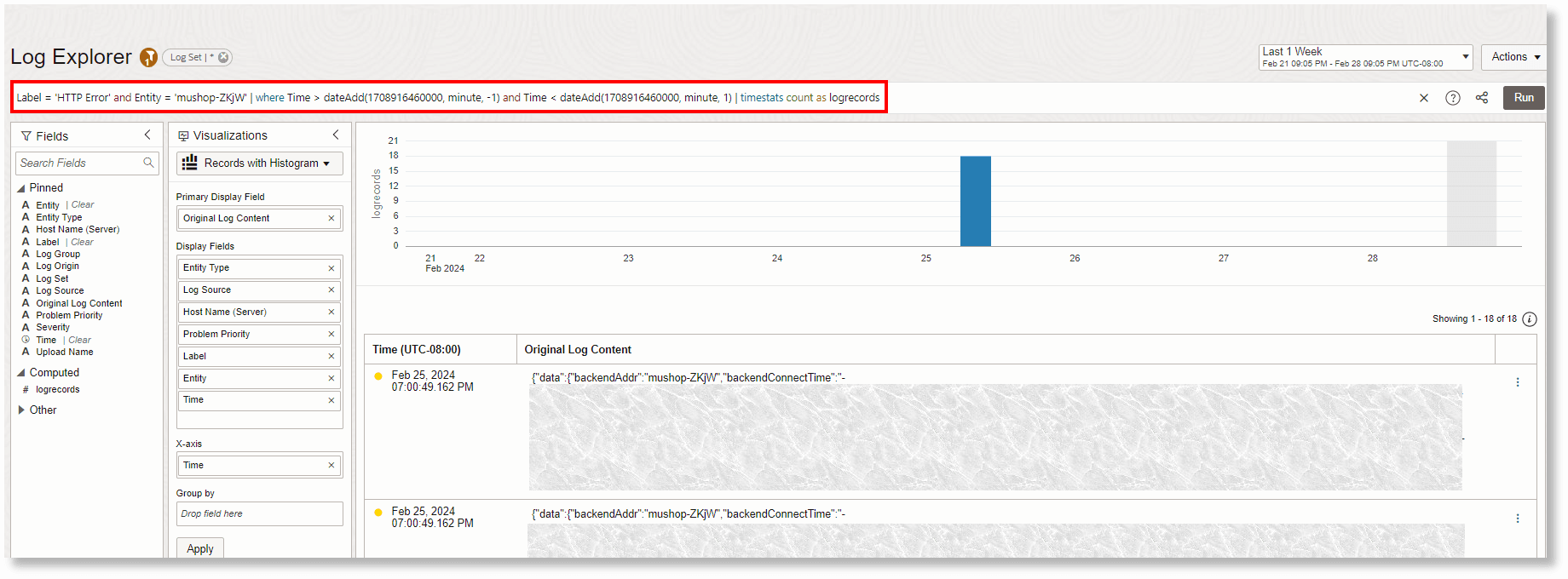Clear the Label field filter
Screen dimensions: 1568x579
point(83,242)
